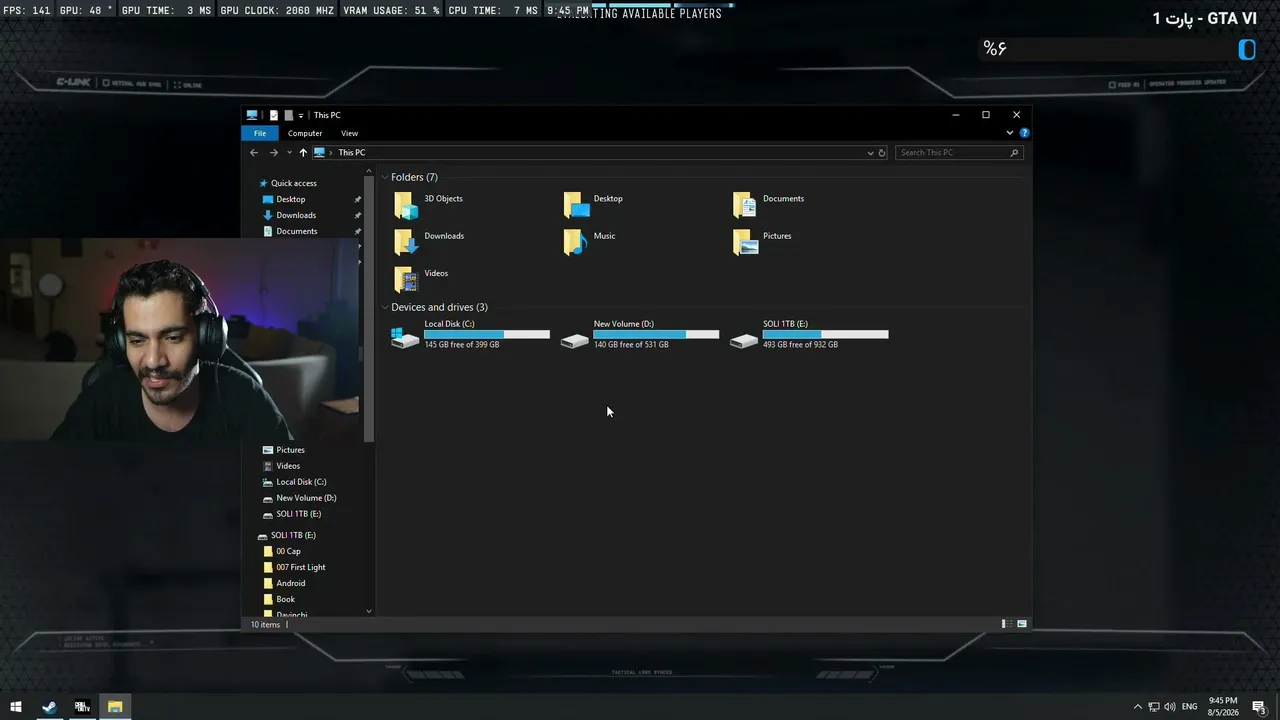The width and height of the screenshot is (1280, 720).
Task: Collapse the Folders (7) group
Action: tap(385, 178)
